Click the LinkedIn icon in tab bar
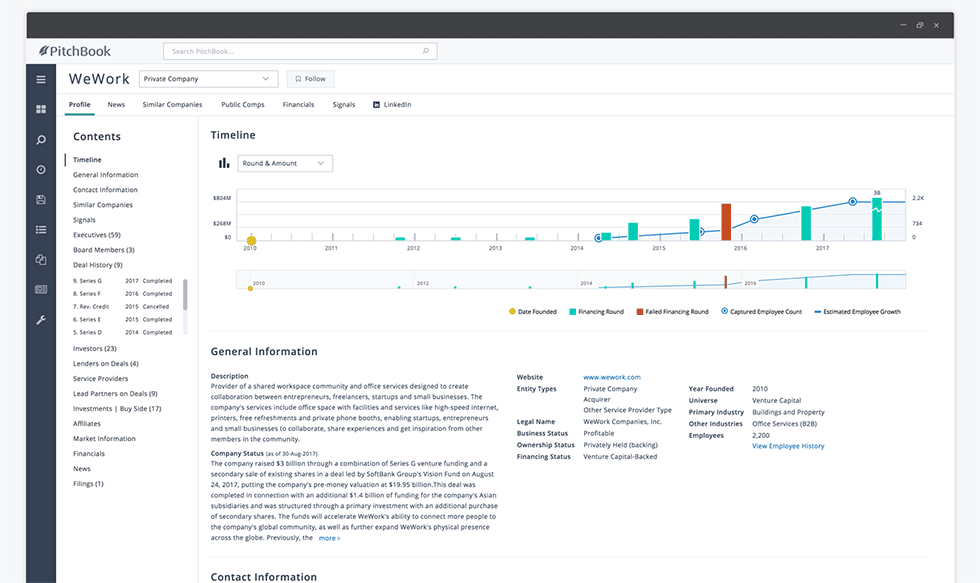980x583 pixels. coord(376,104)
